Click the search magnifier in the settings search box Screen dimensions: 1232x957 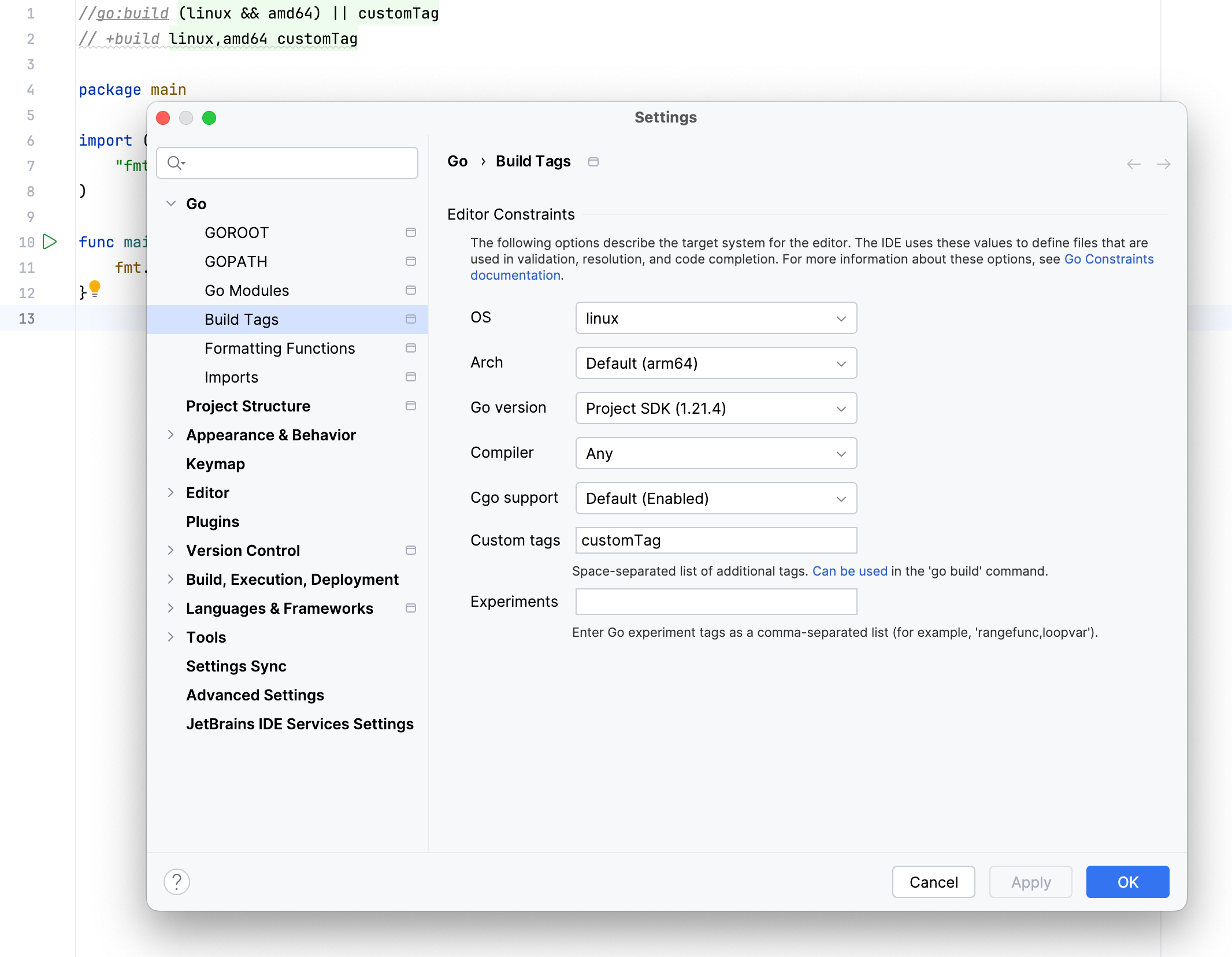click(x=175, y=163)
